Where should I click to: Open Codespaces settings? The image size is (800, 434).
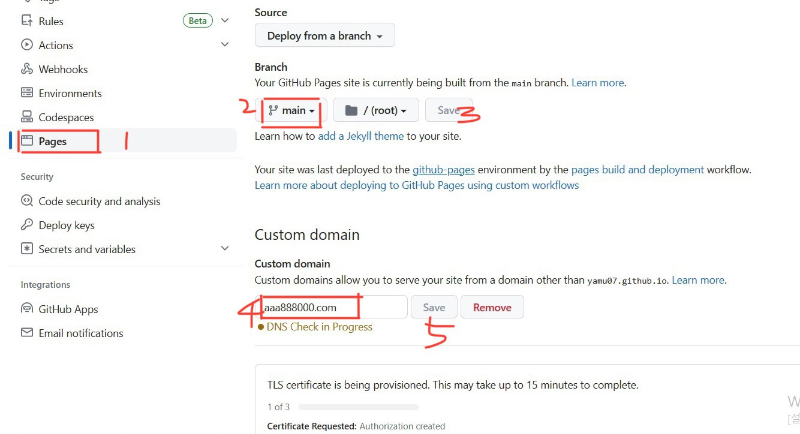[x=66, y=117]
